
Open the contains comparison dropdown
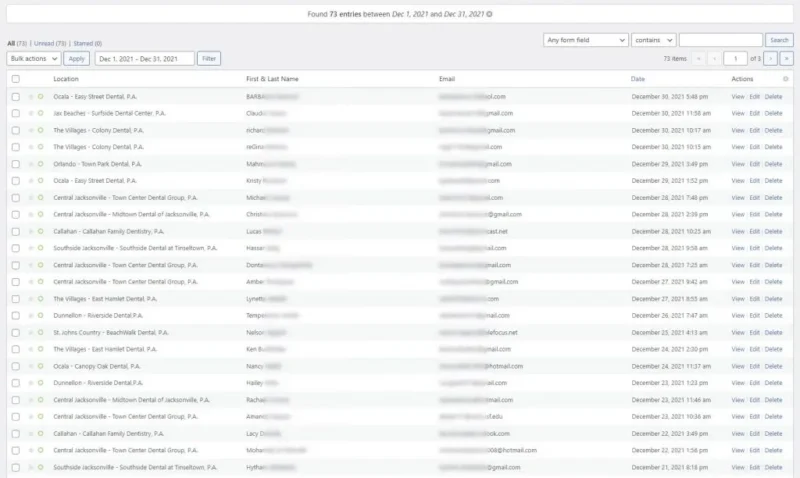653,40
